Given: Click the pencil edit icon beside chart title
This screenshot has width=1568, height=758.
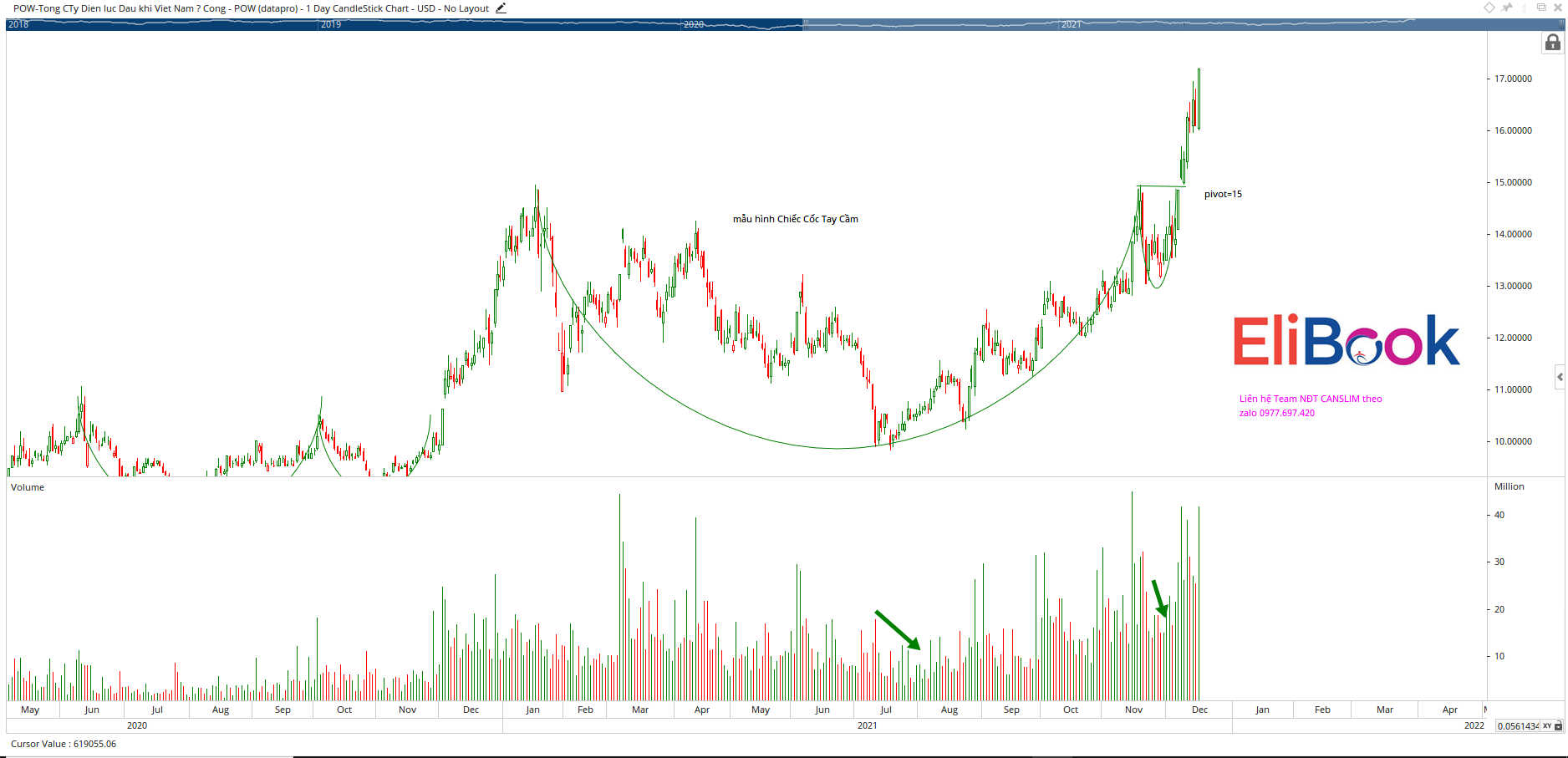Looking at the screenshot, I should click(x=501, y=8).
